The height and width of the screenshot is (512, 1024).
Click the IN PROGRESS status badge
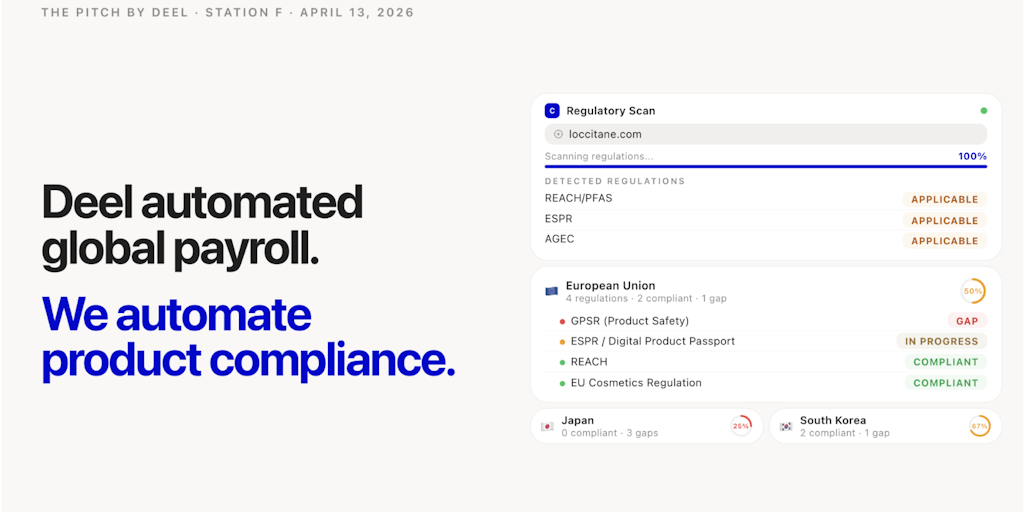coord(941,342)
